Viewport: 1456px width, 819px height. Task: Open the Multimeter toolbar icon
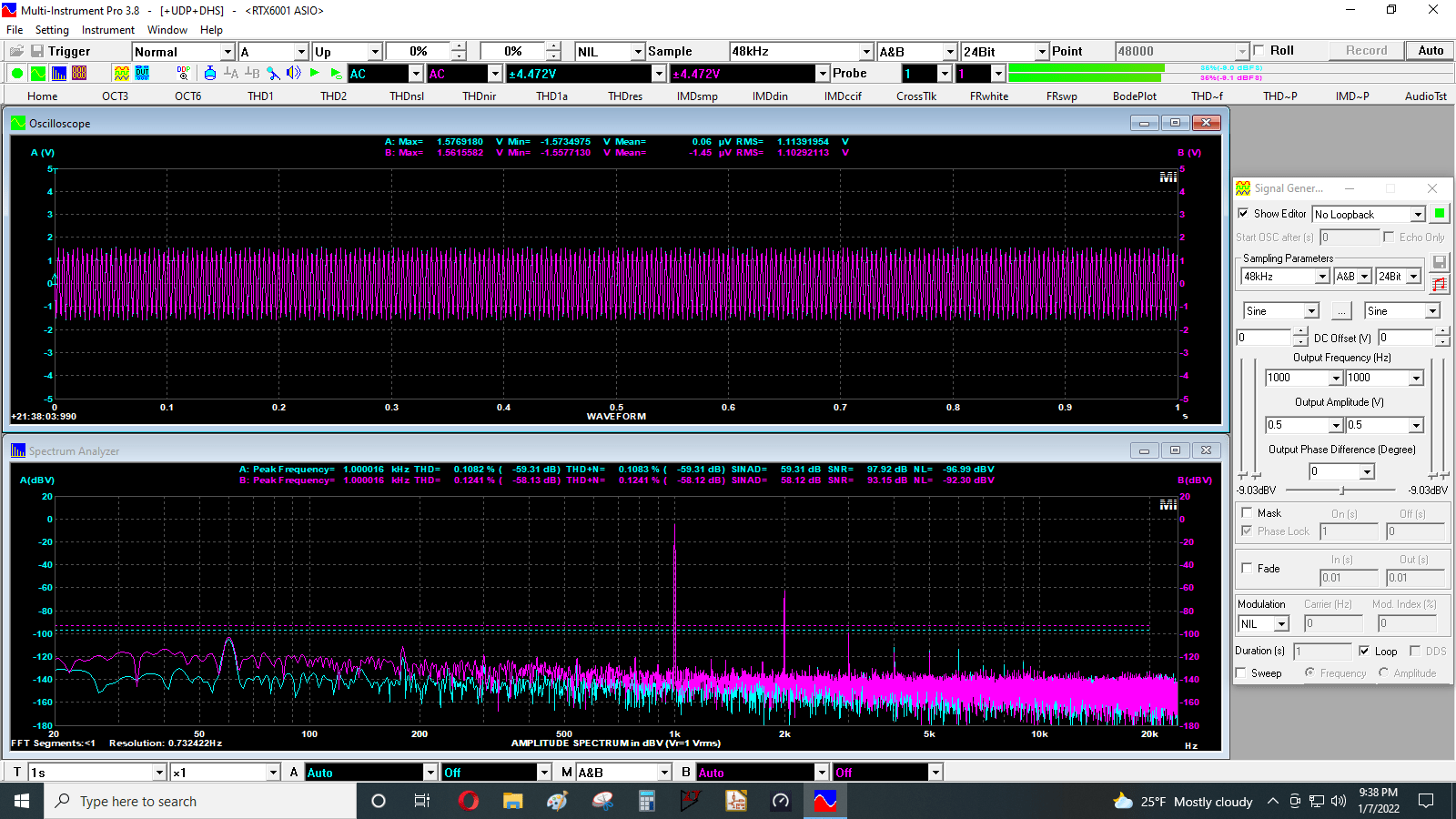[x=79, y=74]
